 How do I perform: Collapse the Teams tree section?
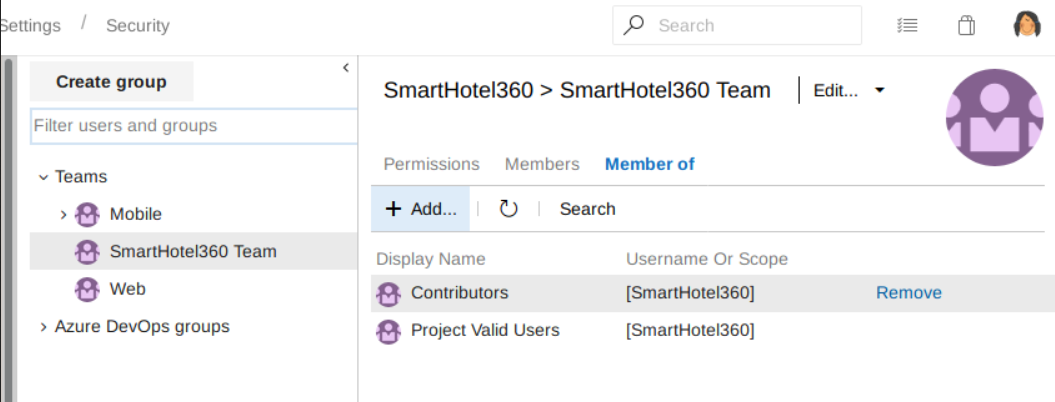[43, 177]
